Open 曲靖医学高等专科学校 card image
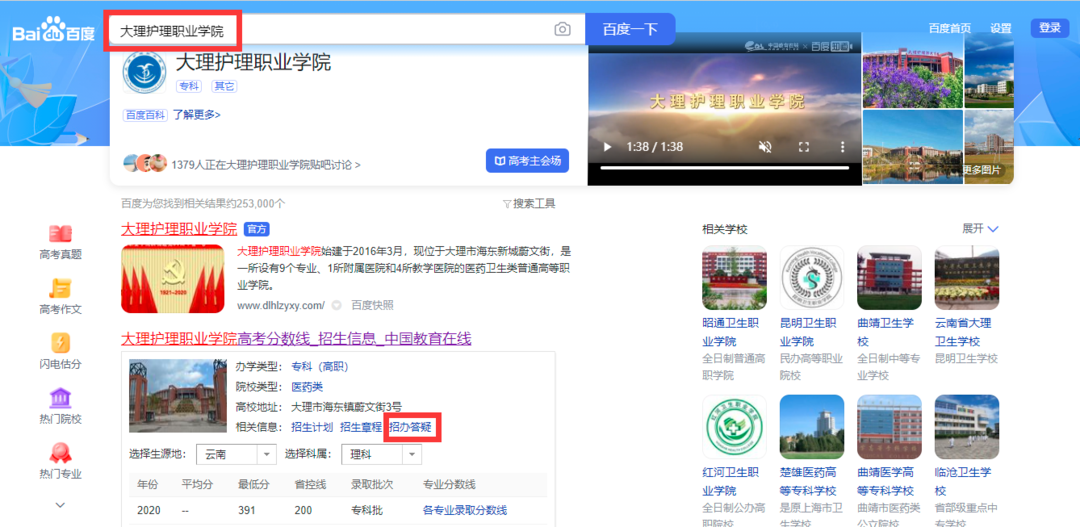Viewport: 1080px width, 527px height. coord(889,426)
